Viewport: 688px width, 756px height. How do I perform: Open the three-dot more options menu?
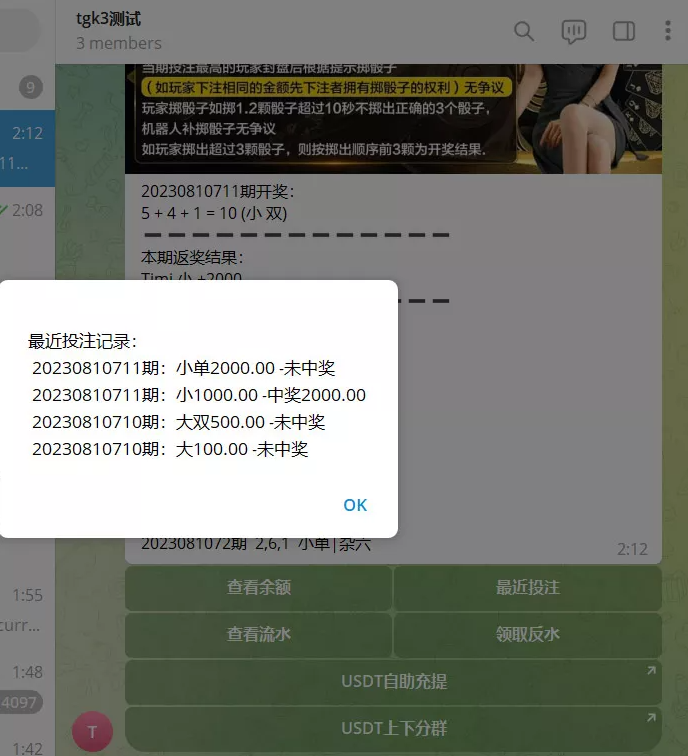click(x=668, y=31)
